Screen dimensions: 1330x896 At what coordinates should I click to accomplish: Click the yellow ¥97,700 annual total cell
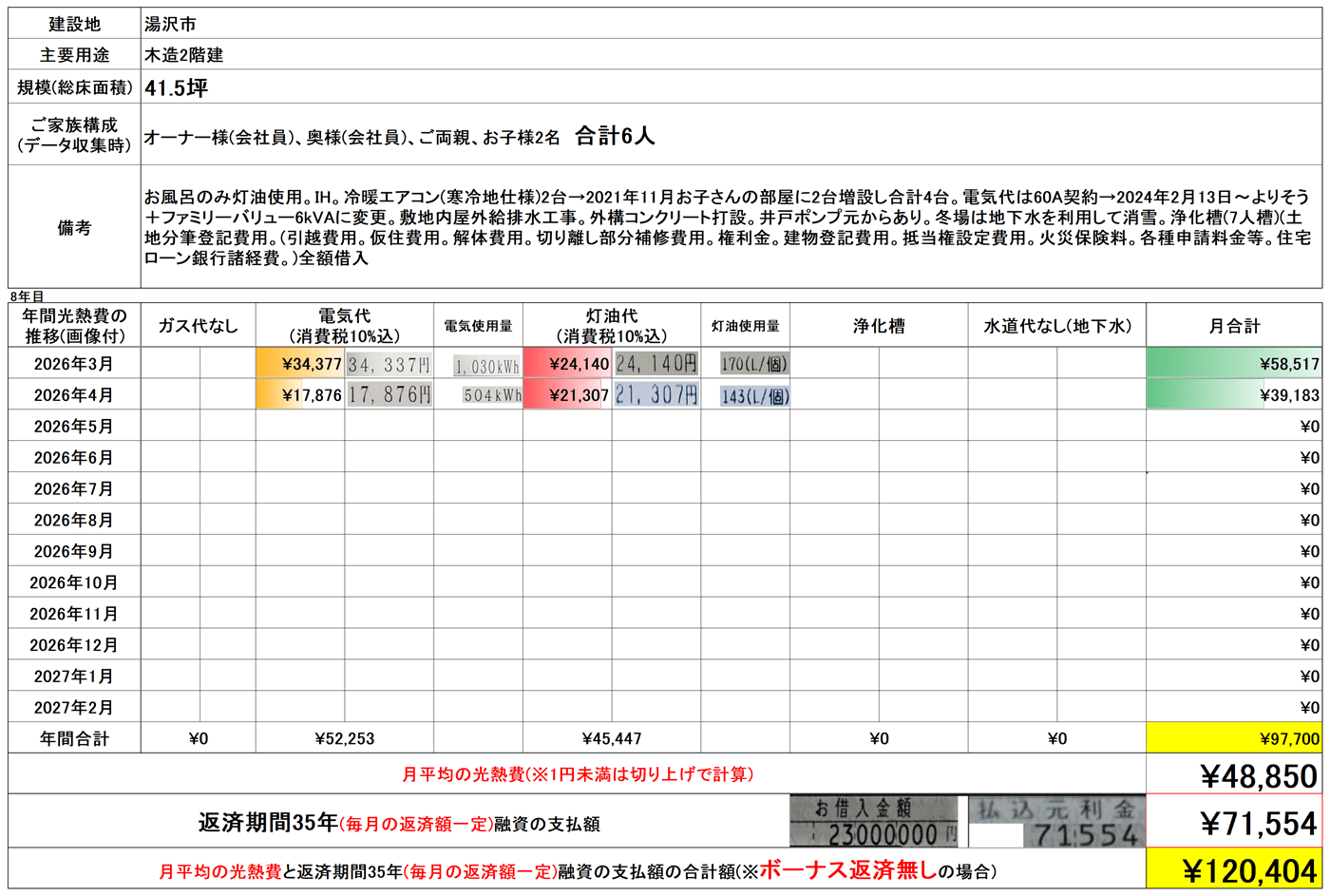1234,738
